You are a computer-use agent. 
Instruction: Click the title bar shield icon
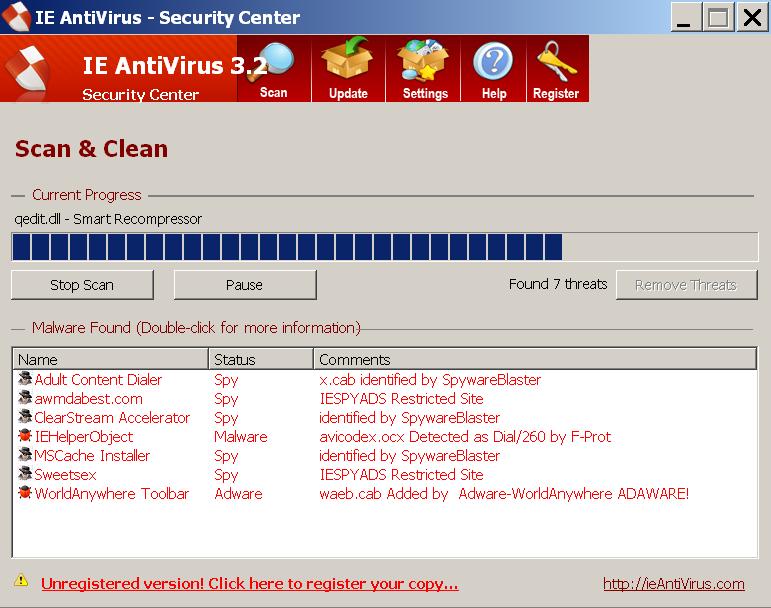[x=16, y=16]
